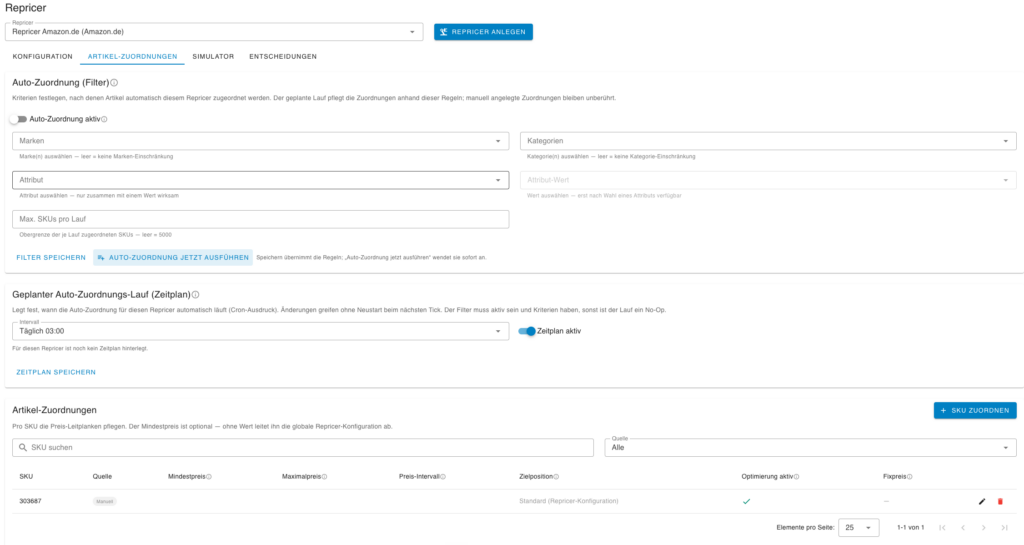Viewport: 1024px width, 545px height.
Task: Click Filter speichern
Action: pos(51,258)
